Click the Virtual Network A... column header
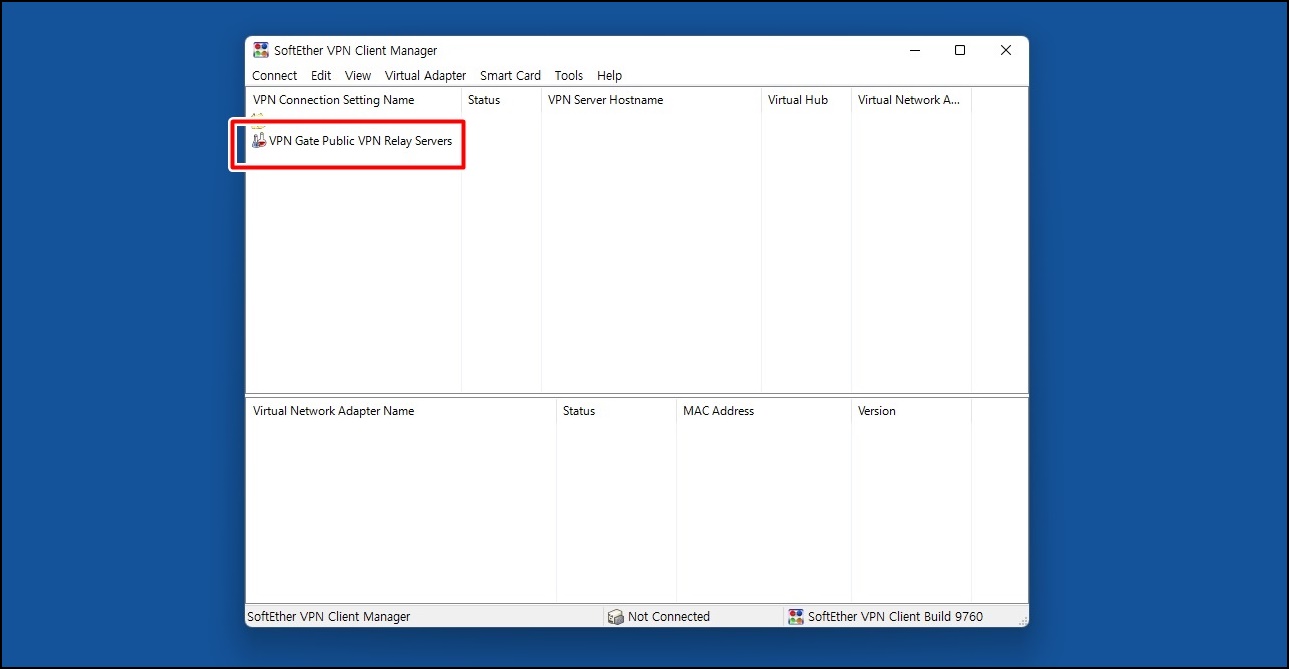The width and height of the screenshot is (1289, 669). (911, 100)
